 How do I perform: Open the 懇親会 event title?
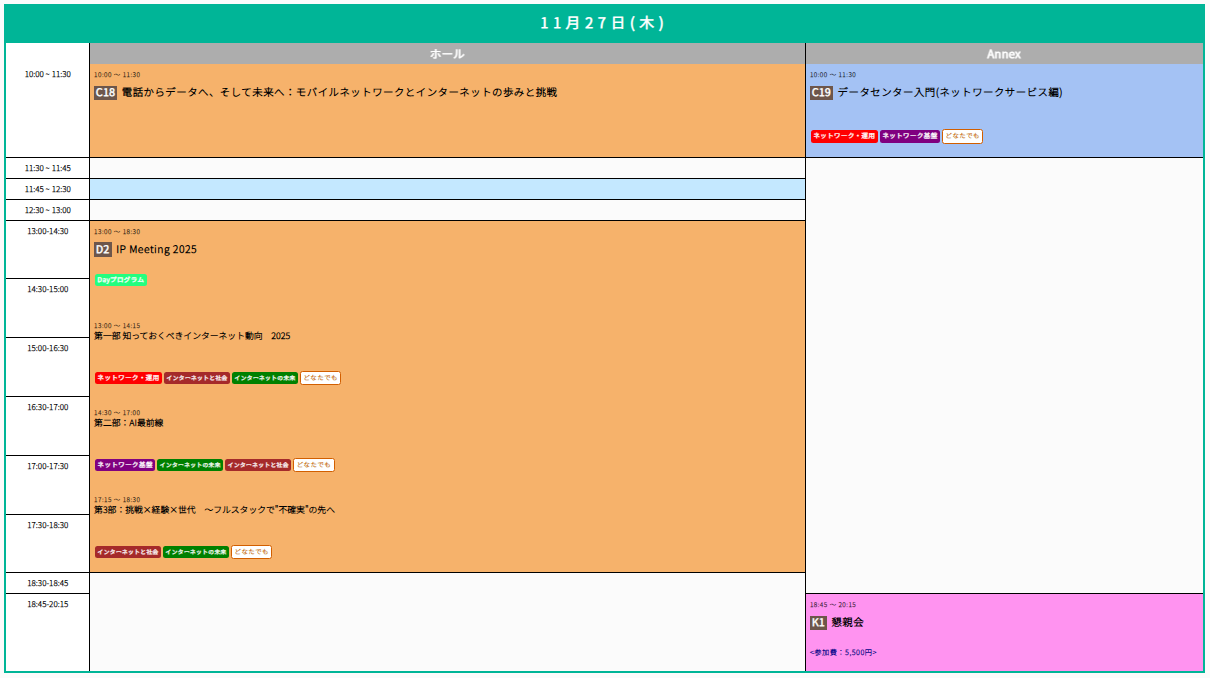coord(847,623)
